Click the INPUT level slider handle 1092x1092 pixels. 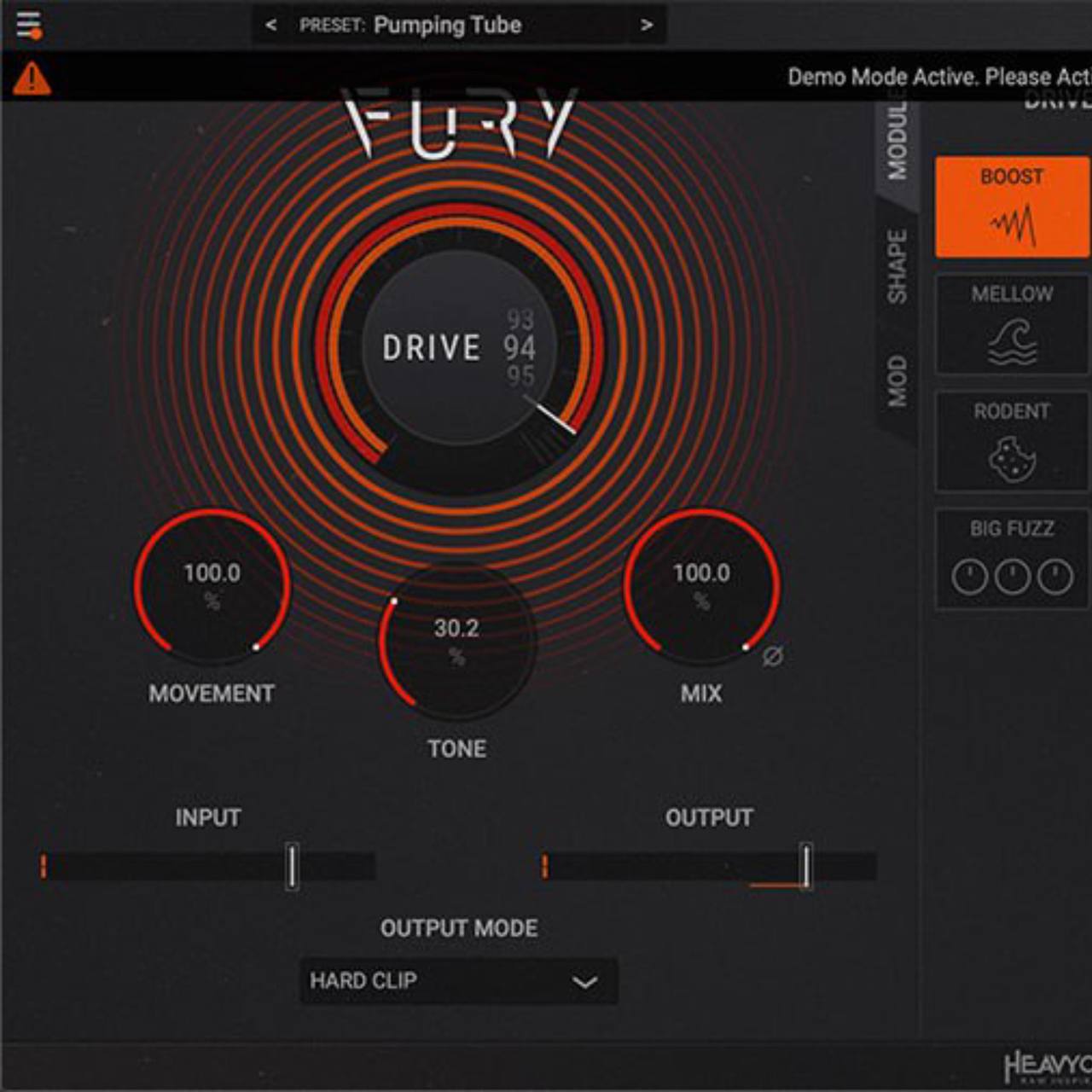click(x=292, y=867)
